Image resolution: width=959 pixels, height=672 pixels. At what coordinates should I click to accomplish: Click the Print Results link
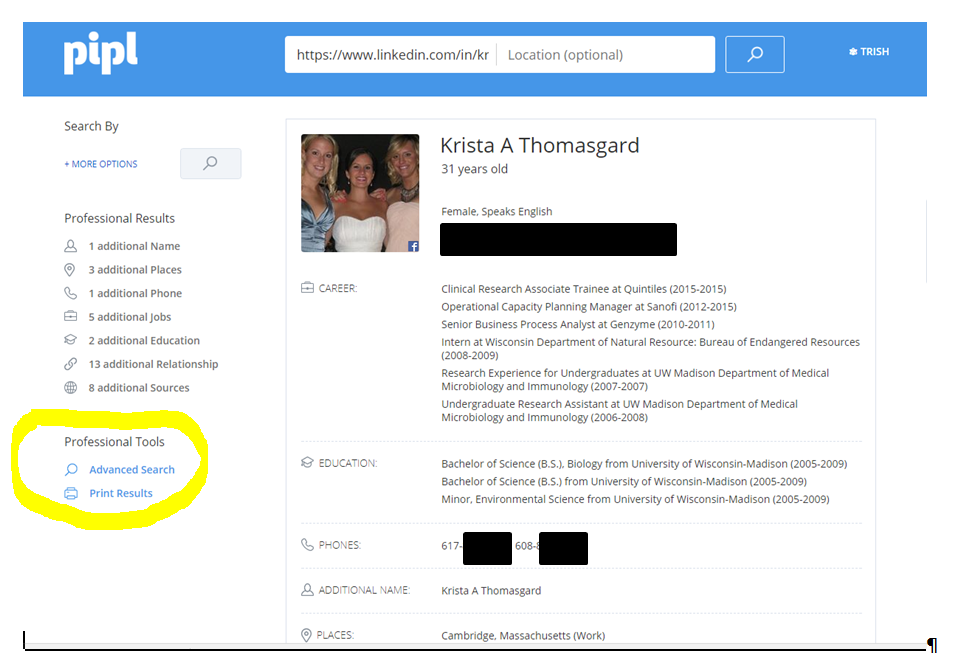[x=119, y=493]
